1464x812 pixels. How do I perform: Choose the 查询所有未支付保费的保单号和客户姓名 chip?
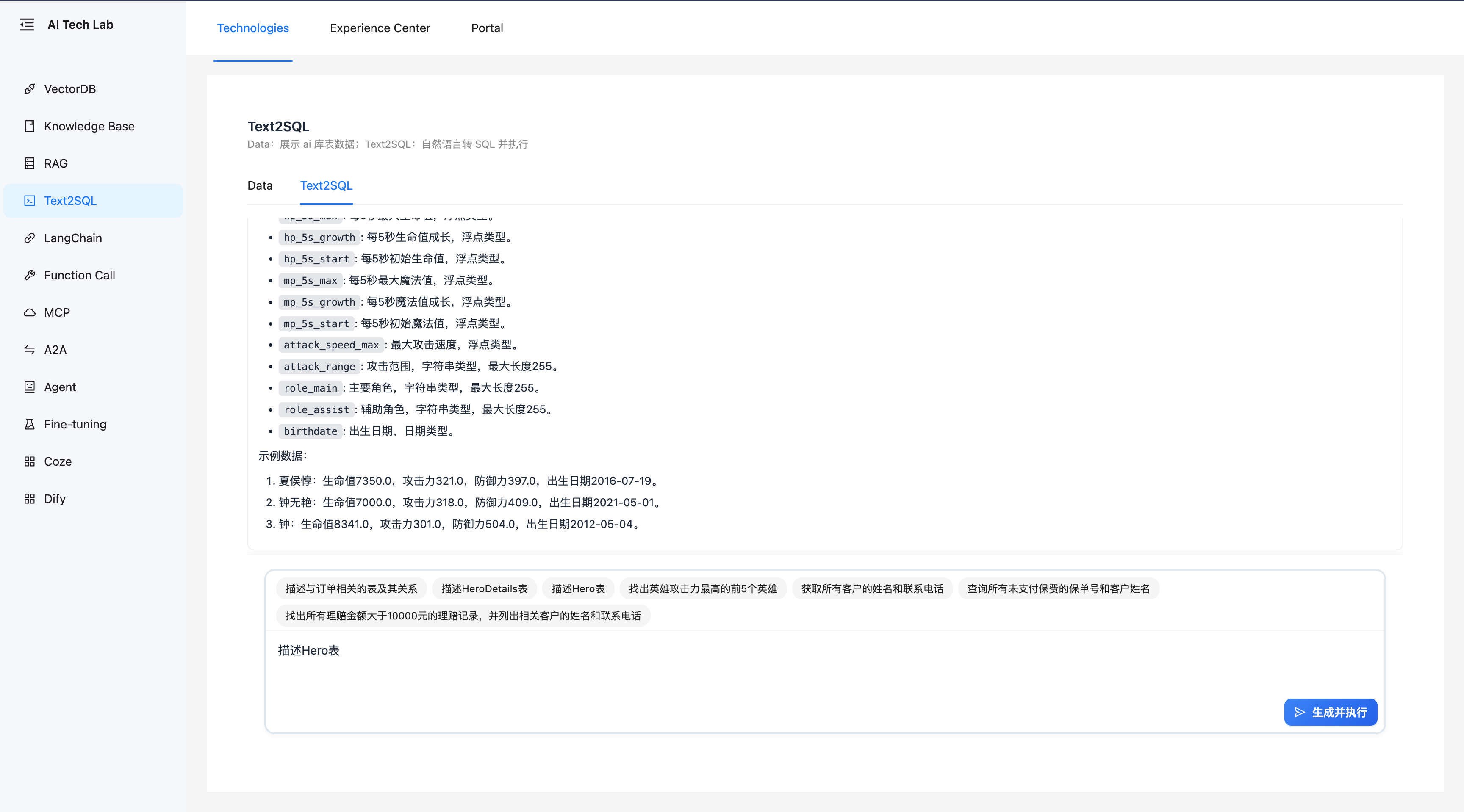pyautogui.click(x=1058, y=589)
